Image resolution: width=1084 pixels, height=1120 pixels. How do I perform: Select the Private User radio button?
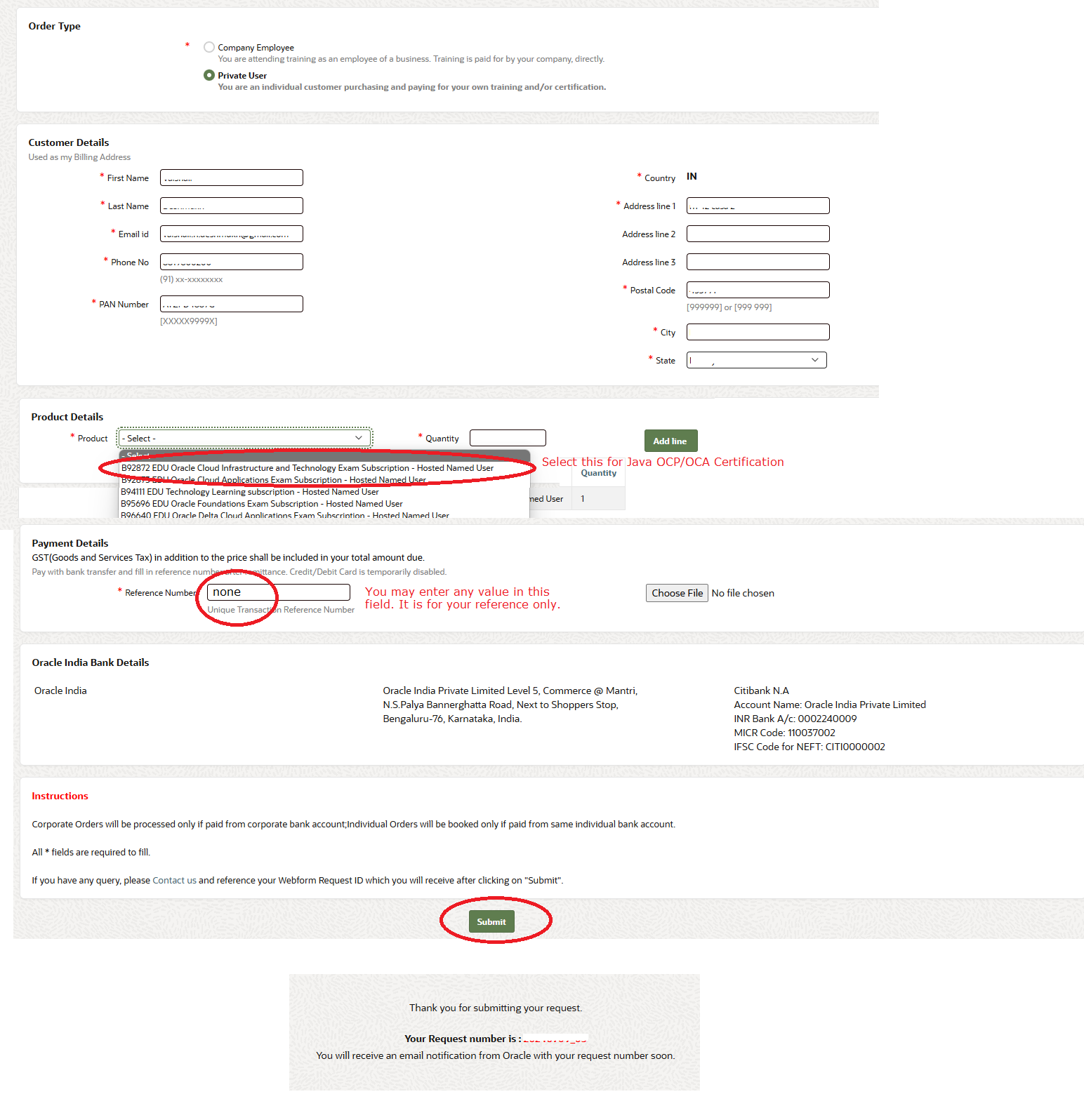tap(209, 75)
